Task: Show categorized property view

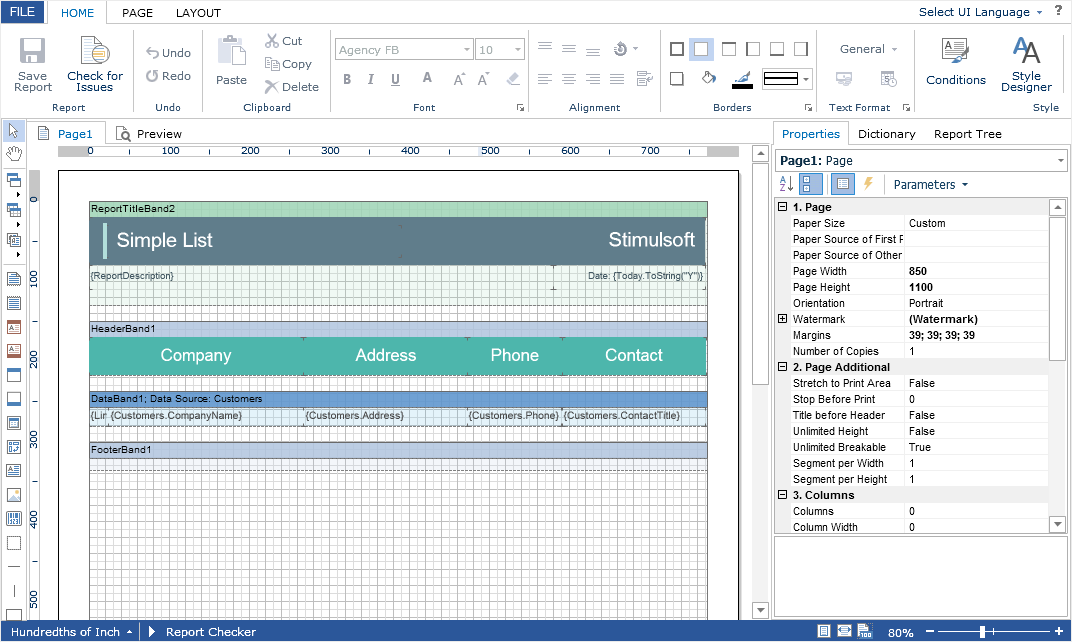Action: click(809, 184)
